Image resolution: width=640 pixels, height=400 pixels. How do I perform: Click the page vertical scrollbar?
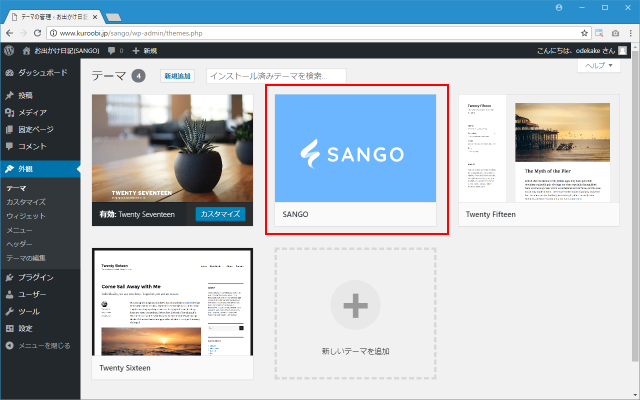[x=635, y=204]
